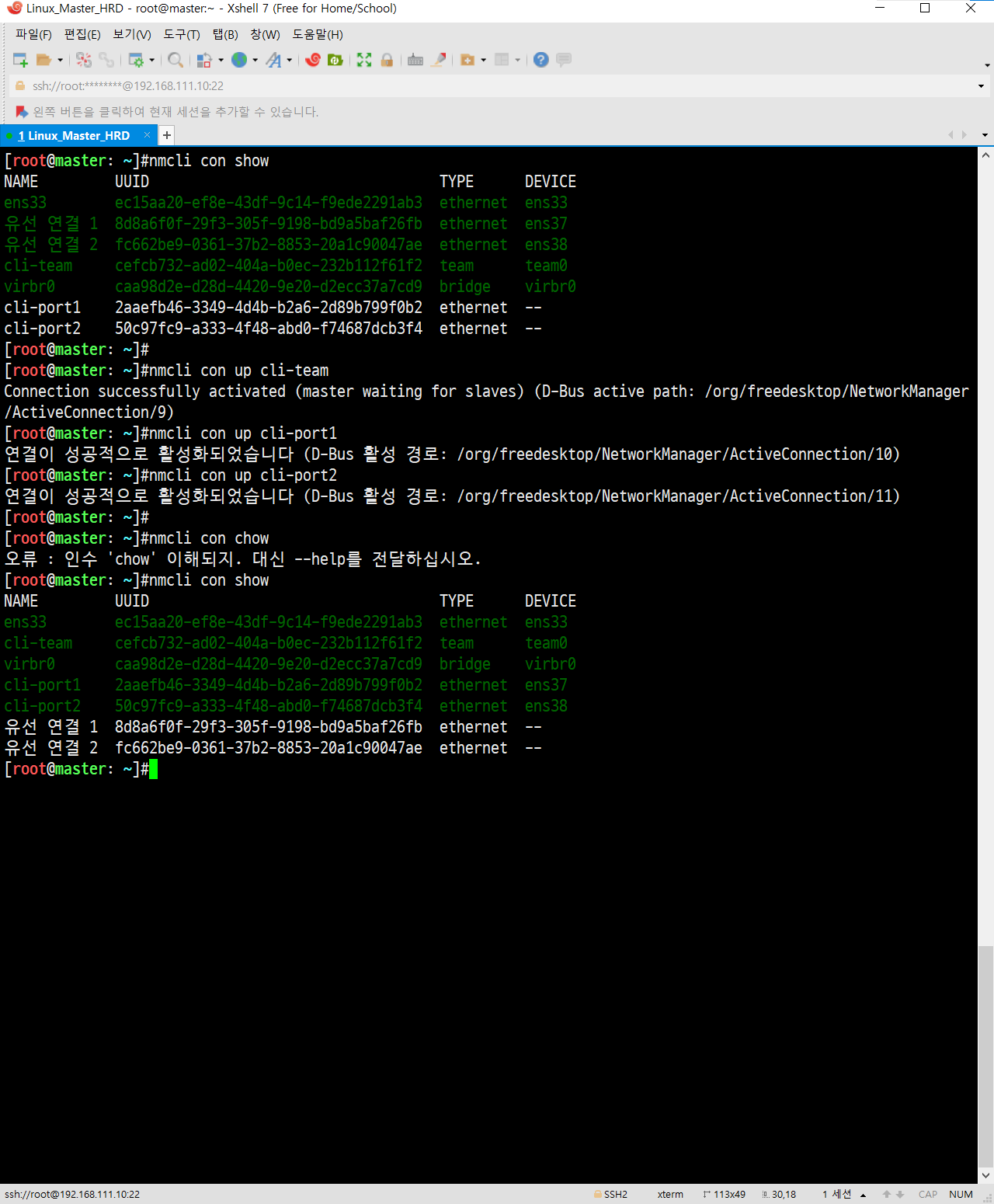This screenshot has width=994, height=1204.
Task: Click the terminal vertical scrollbar thumb
Action: point(985,1055)
